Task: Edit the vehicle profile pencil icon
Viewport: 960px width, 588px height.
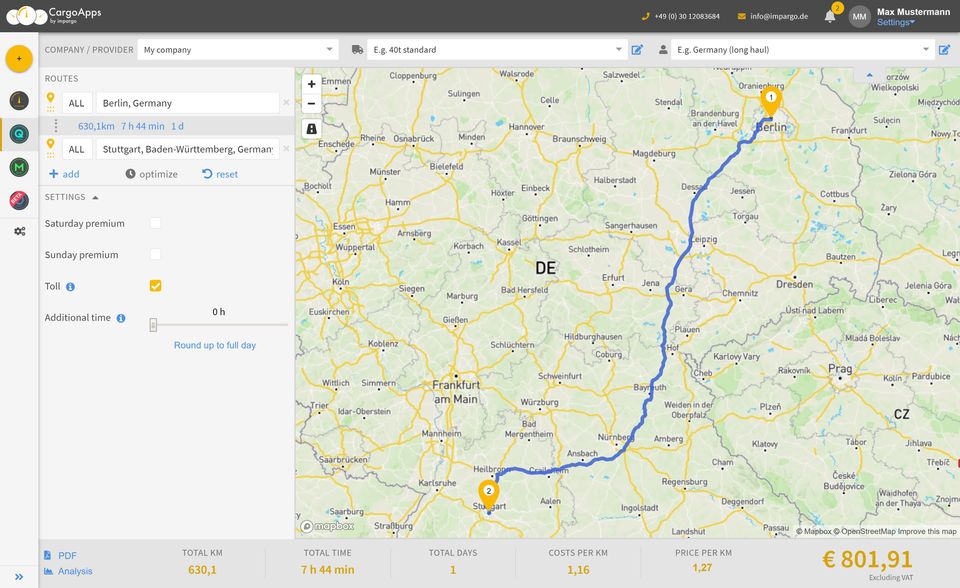Action: tap(637, 50)
